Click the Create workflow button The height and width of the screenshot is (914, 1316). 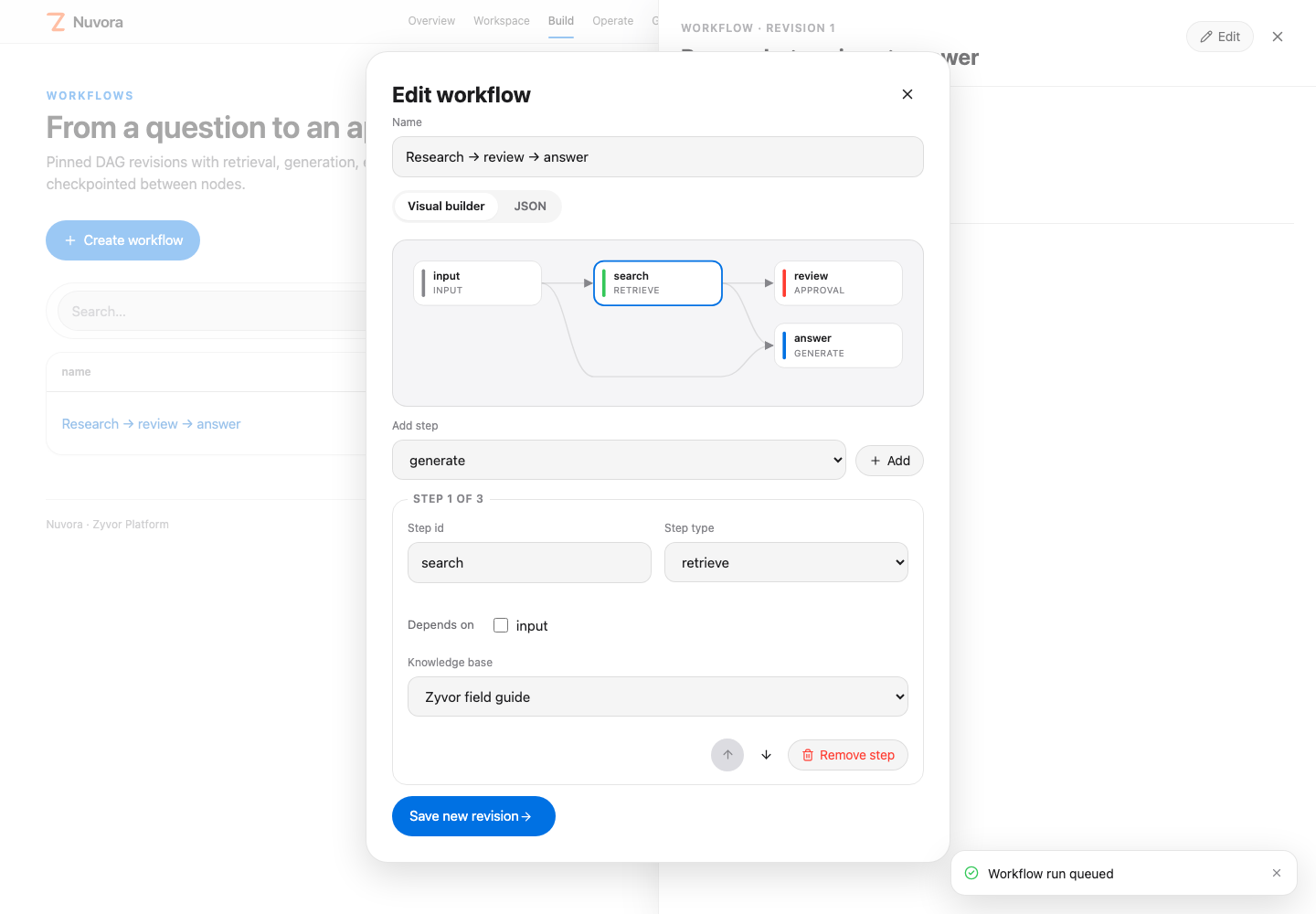[x=123, y=240]
